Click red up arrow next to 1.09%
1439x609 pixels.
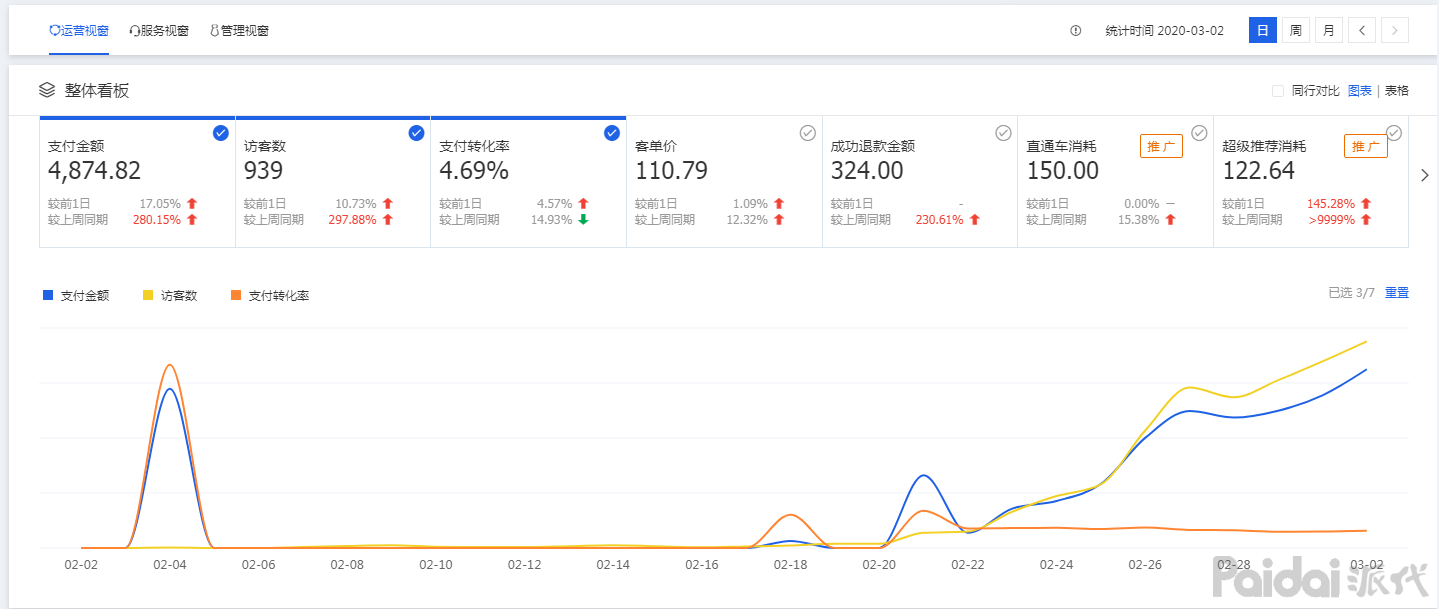pyautogui.click(x=779, y=204)
